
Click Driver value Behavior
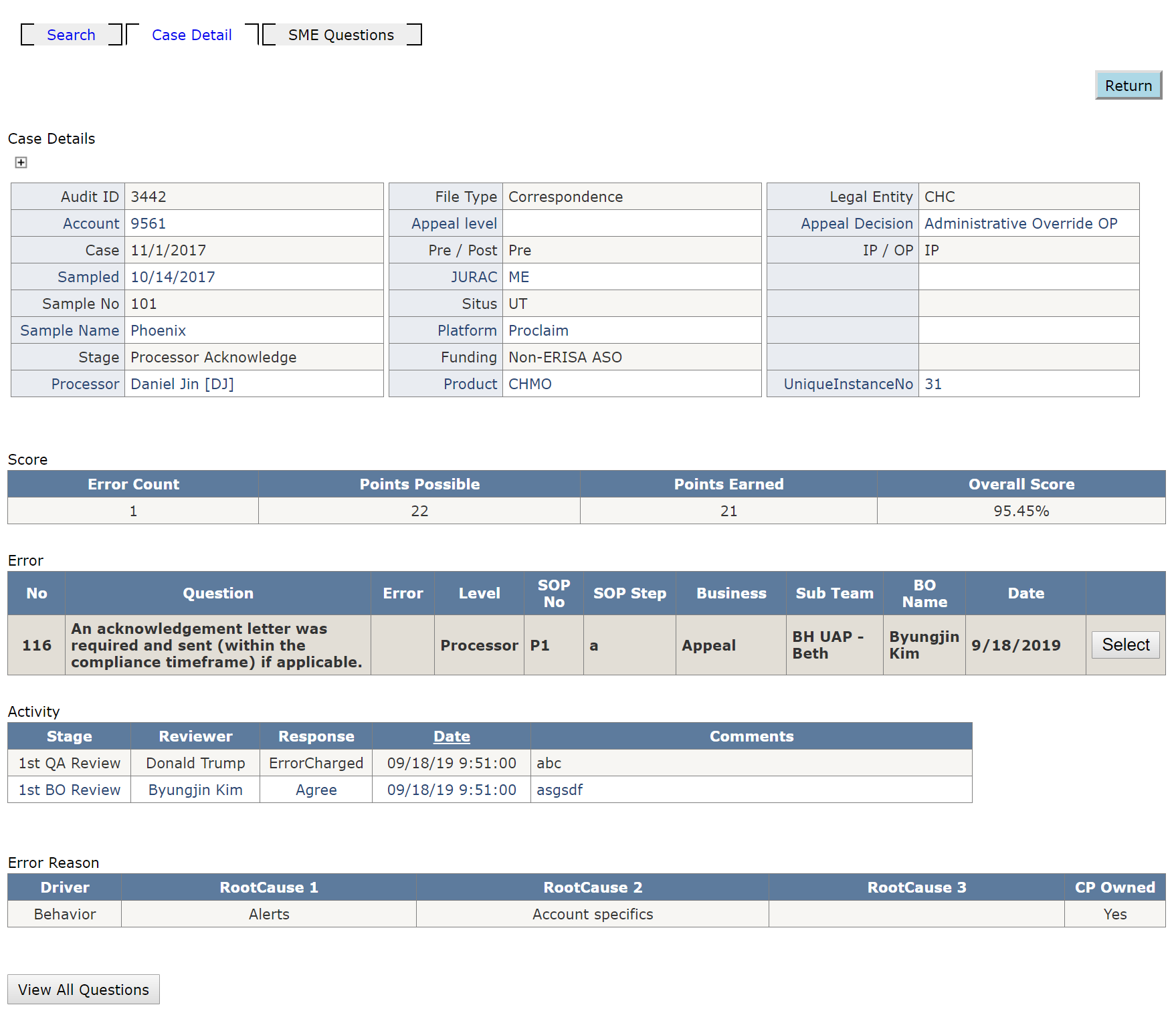coord(64,914)
